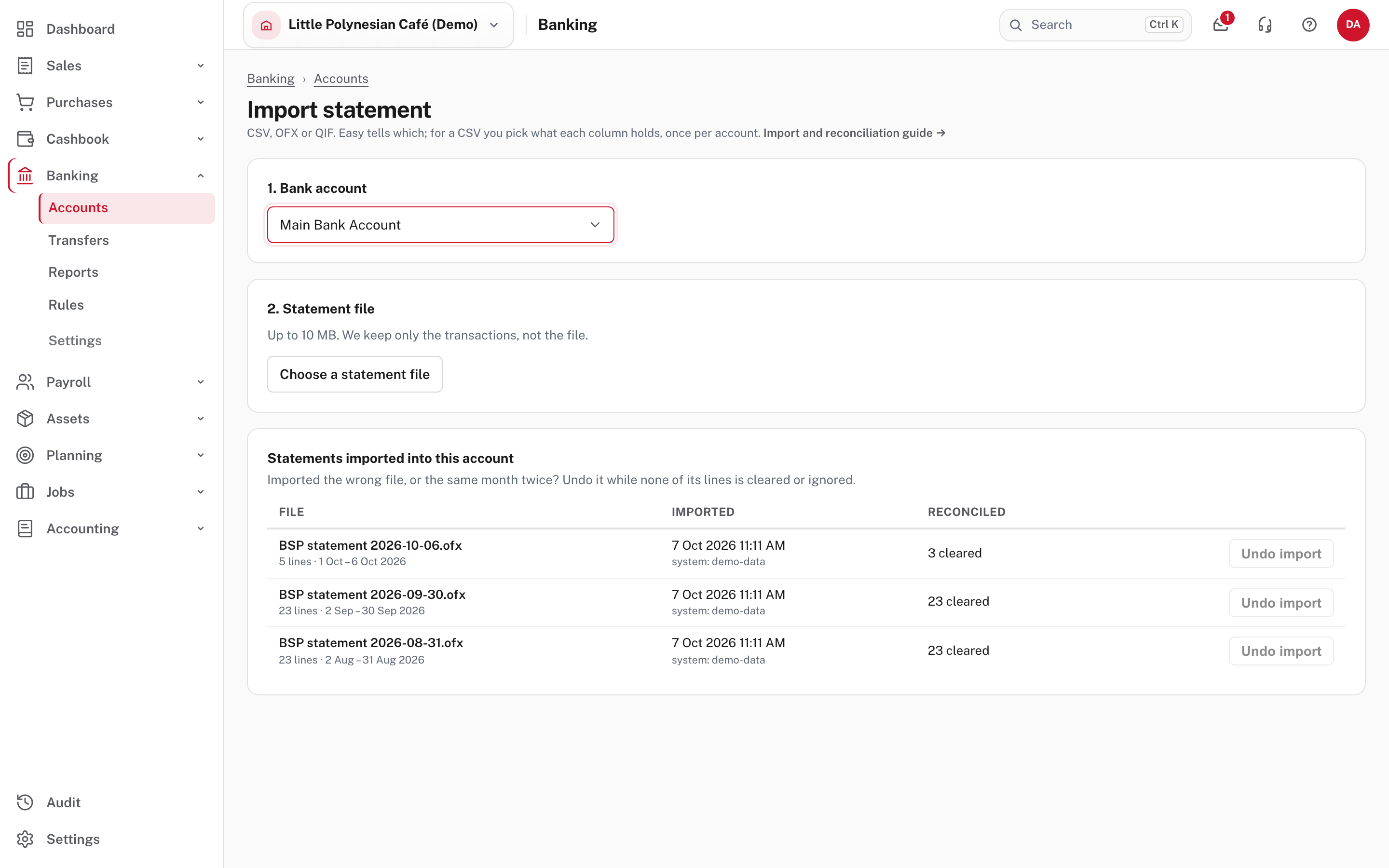Open the DA user avatar menu
This screenshot has width=1389, height=868.
pos(1353,25)
